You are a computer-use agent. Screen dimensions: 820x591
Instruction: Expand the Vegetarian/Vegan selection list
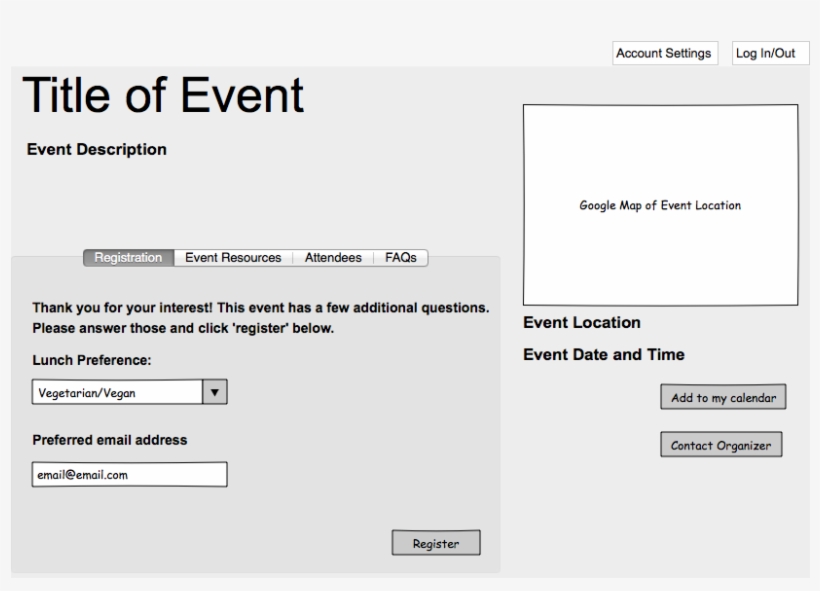(x=215, y=391)
